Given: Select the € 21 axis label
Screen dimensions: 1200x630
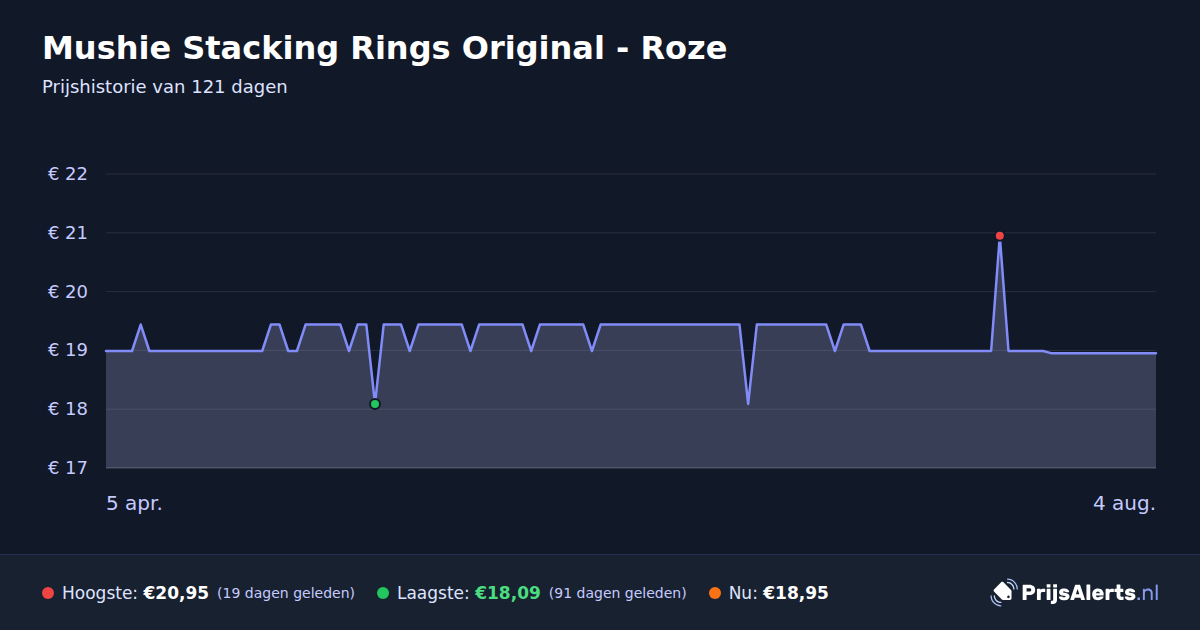Looking at the screenshot, I should click(68, 233).
